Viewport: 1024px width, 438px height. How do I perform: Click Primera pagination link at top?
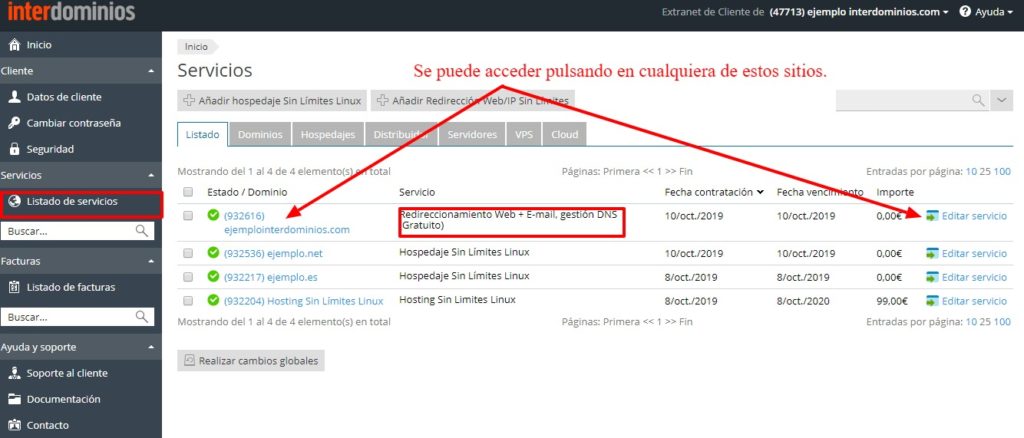(x=621, y=172)
